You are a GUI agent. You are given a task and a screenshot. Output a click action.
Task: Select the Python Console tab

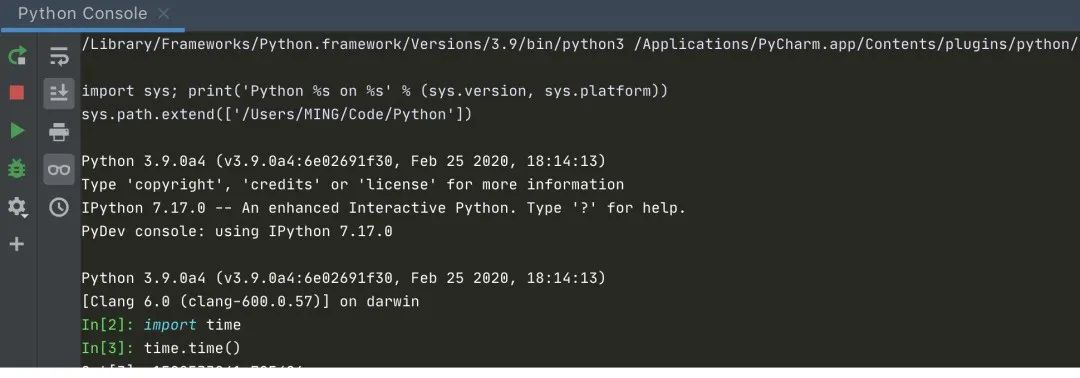pyautogui.click(x=83, y=14)
